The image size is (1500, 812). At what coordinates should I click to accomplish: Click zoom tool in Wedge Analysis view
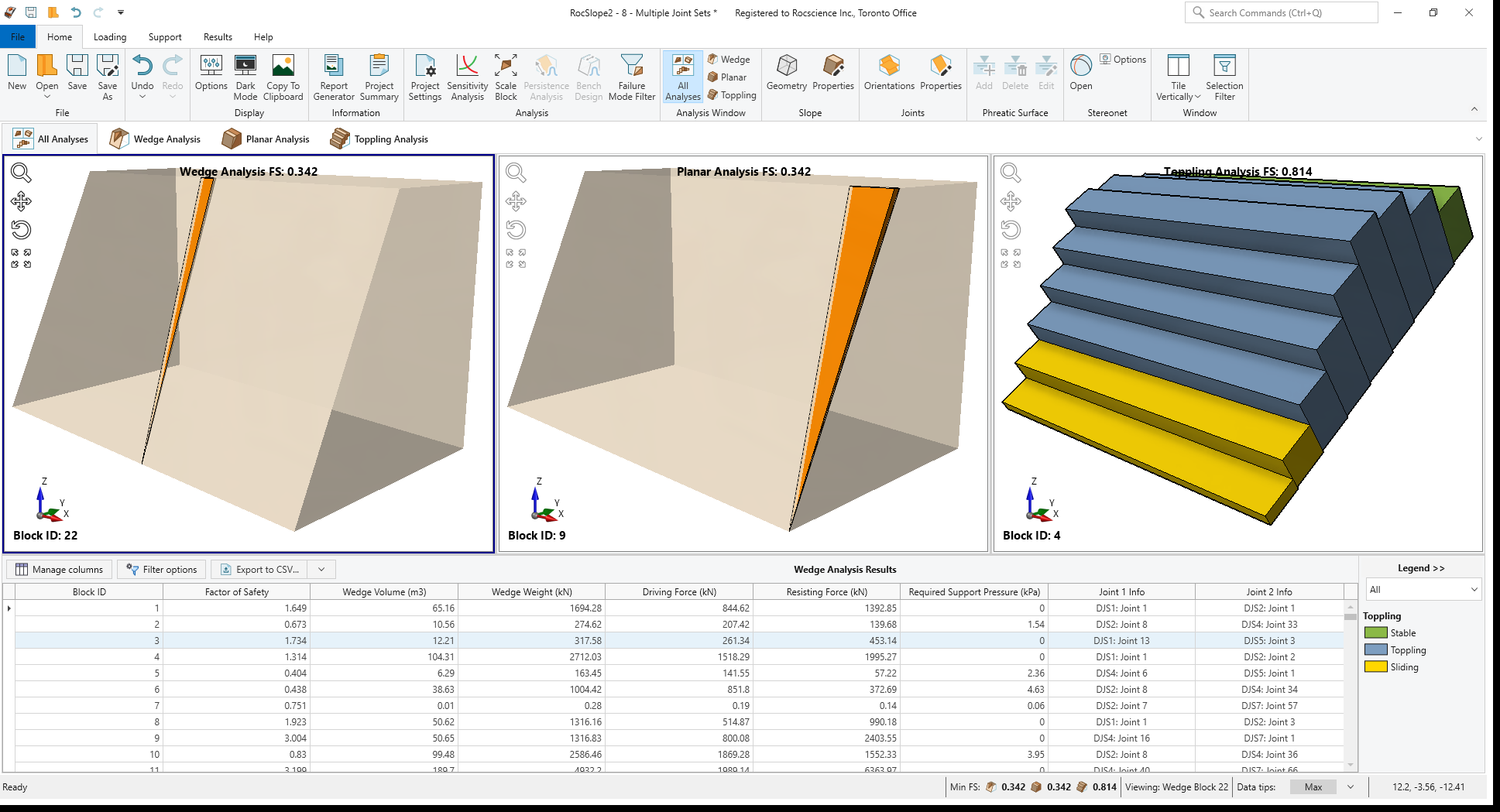[x=21, y=173]
